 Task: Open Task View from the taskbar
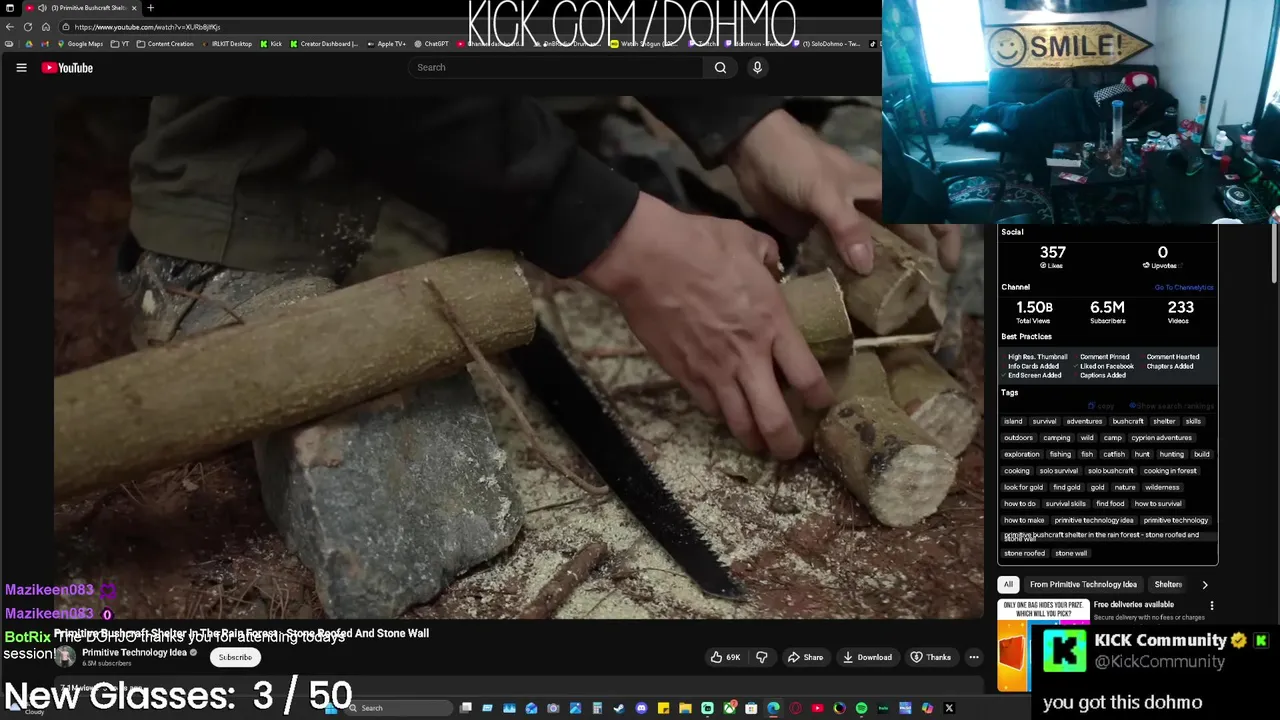point(465,708)
